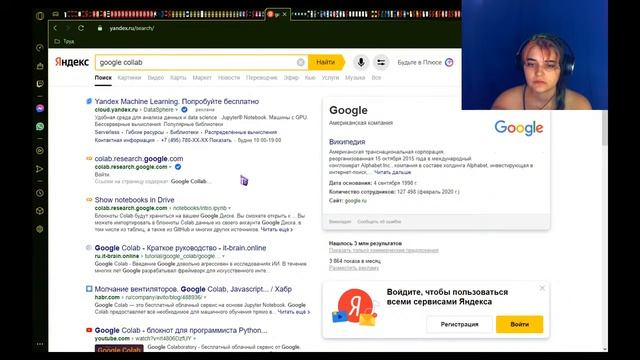This screenshot has width=640, height=360.
Task: Open Google Colab блокнот для программиста result
Action: click(x=181, y=330)
